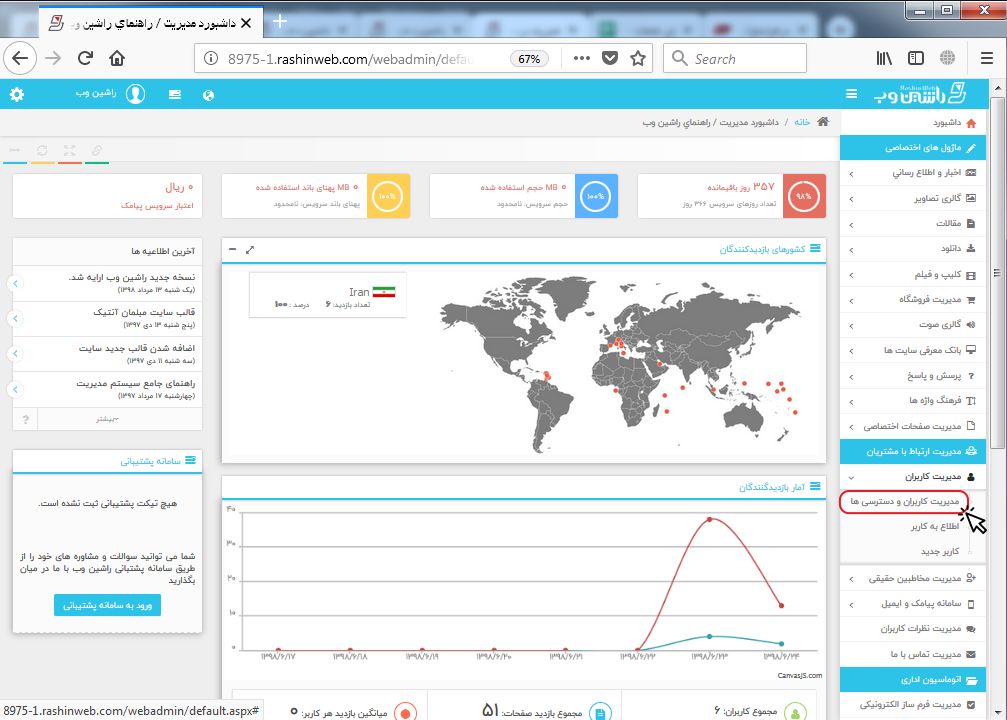Reload the page in the browser
Viewport: 1007px width, 720px height.
coord(85,58)
